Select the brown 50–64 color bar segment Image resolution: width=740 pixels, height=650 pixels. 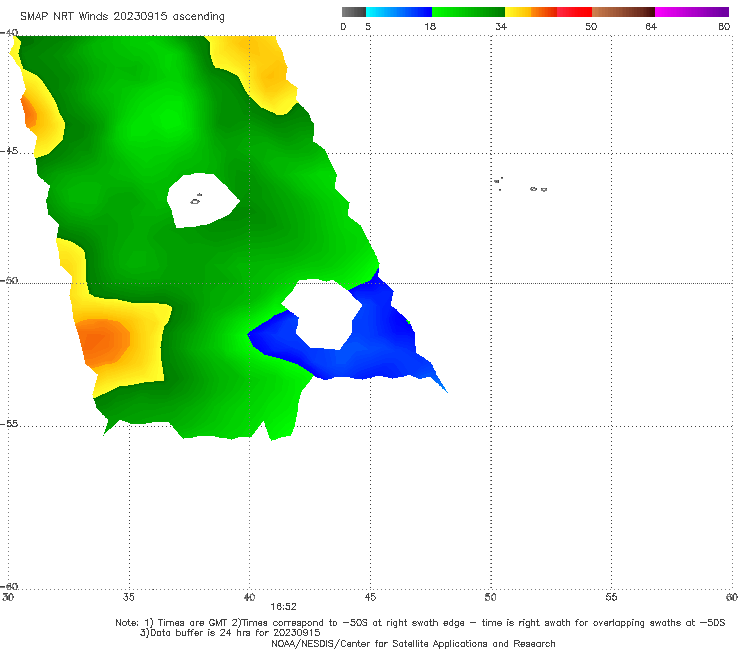pos(623,12)
